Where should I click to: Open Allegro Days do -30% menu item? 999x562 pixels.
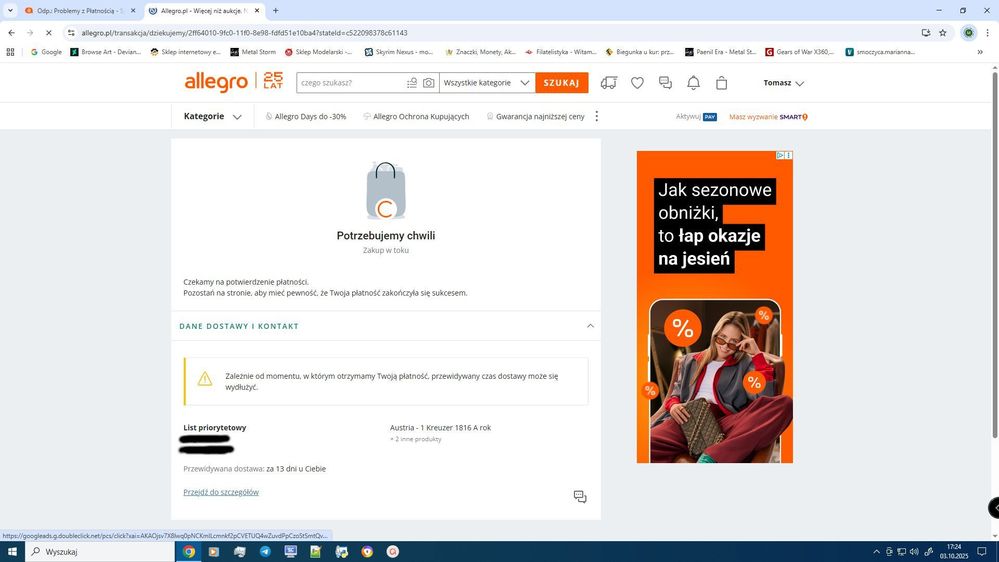point(306,117)
